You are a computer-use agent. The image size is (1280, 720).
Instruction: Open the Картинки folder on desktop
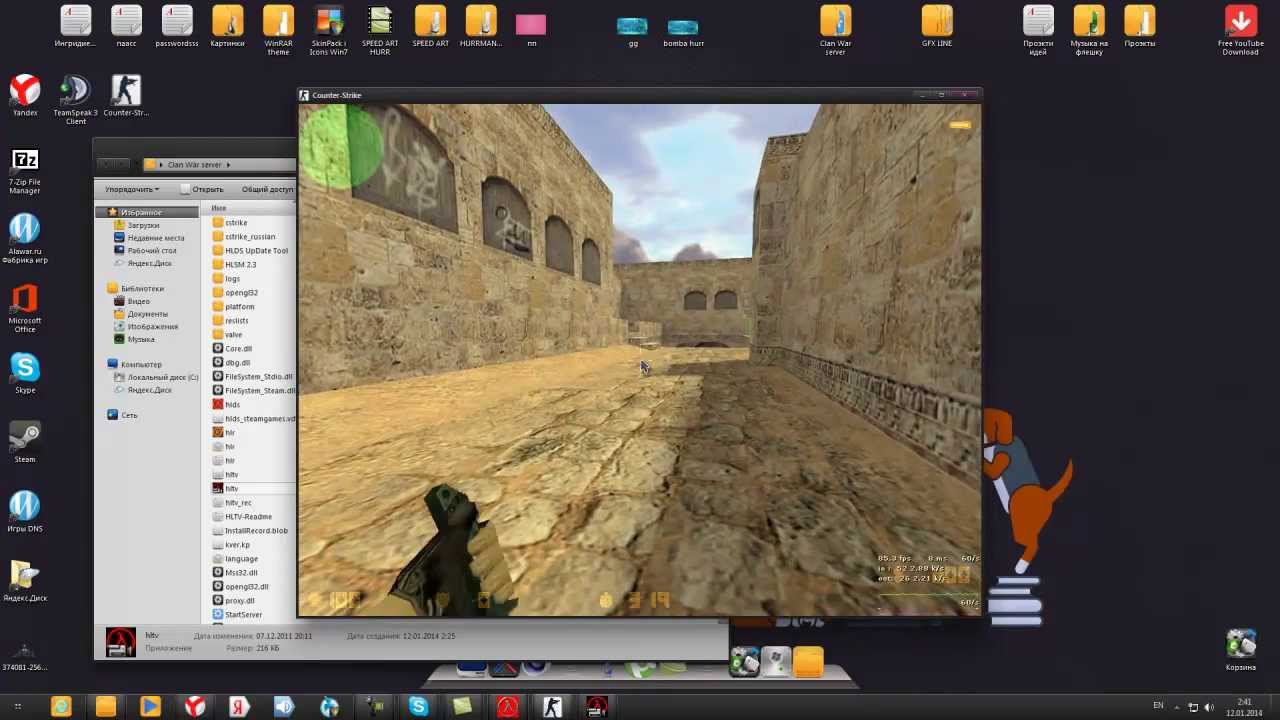(x=227, y=27)
